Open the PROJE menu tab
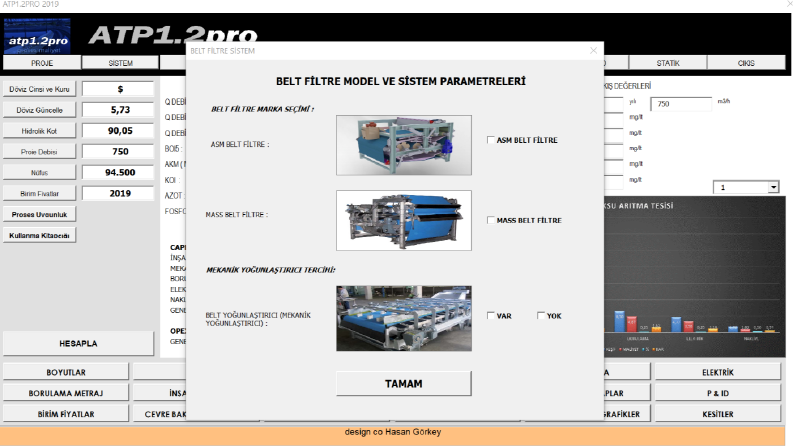793x446 pixels. (x=42, y=63)
